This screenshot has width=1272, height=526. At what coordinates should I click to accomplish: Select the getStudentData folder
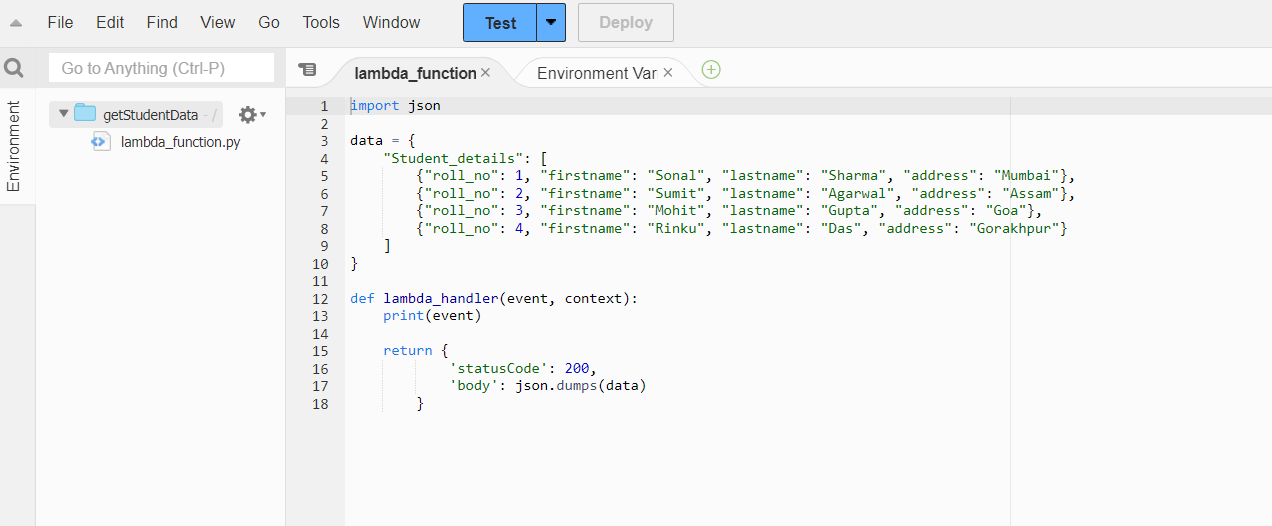[x=150, y=115]
